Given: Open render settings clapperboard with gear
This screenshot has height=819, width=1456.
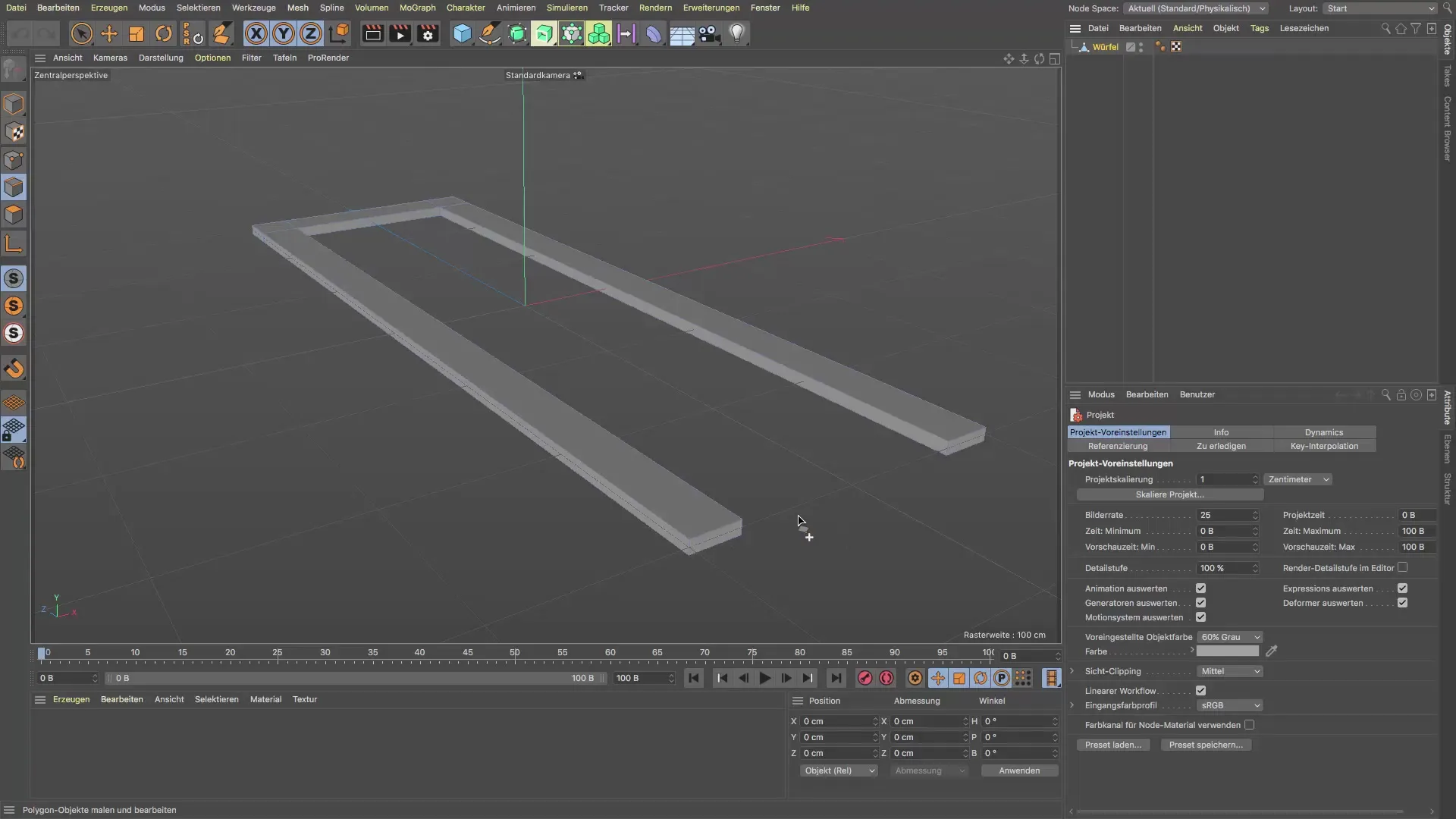Looking at the screenshot, I should pos(428,33).
